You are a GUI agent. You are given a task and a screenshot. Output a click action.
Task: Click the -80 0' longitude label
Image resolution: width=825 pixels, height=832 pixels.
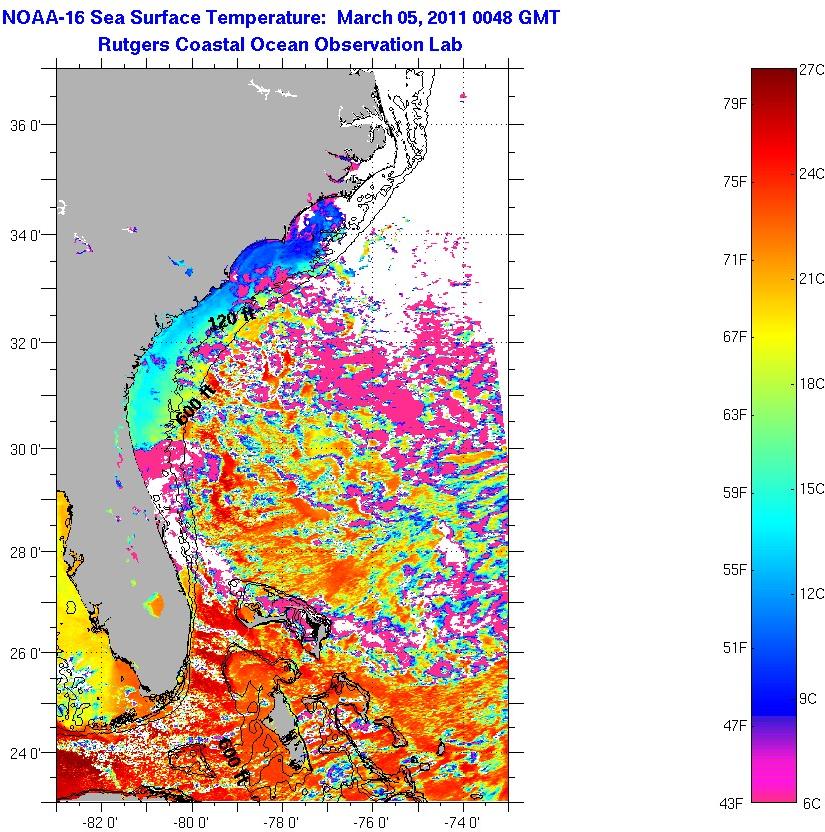[x=191, y=822]
